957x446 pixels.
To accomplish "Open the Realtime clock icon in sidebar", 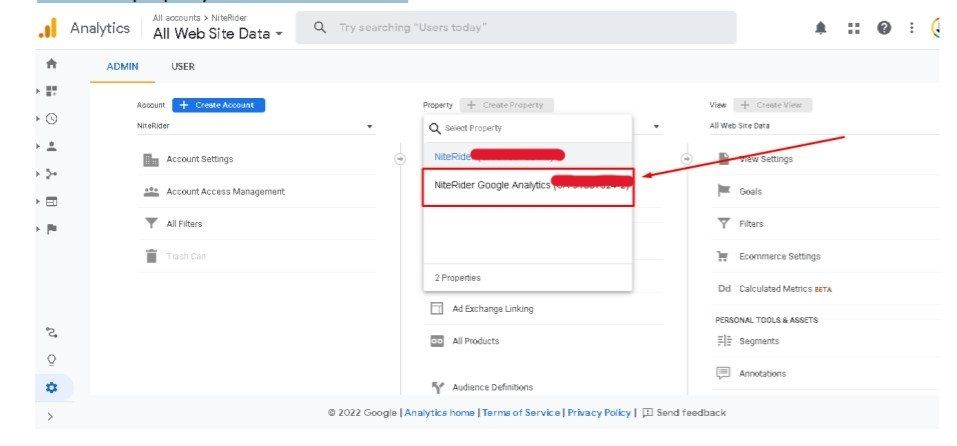I will [52, 119].
